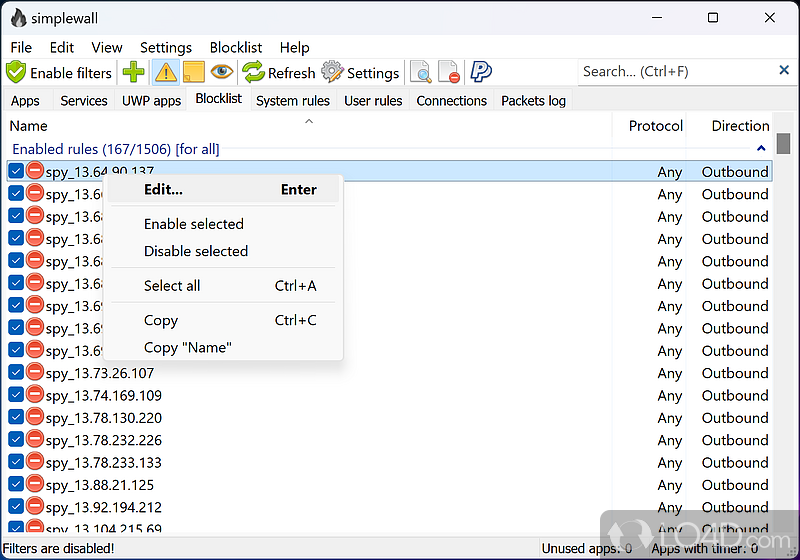This screenshot has width=800, height=560.
Task: Click the gear Settings icon
Action: [x=332, y=72]
